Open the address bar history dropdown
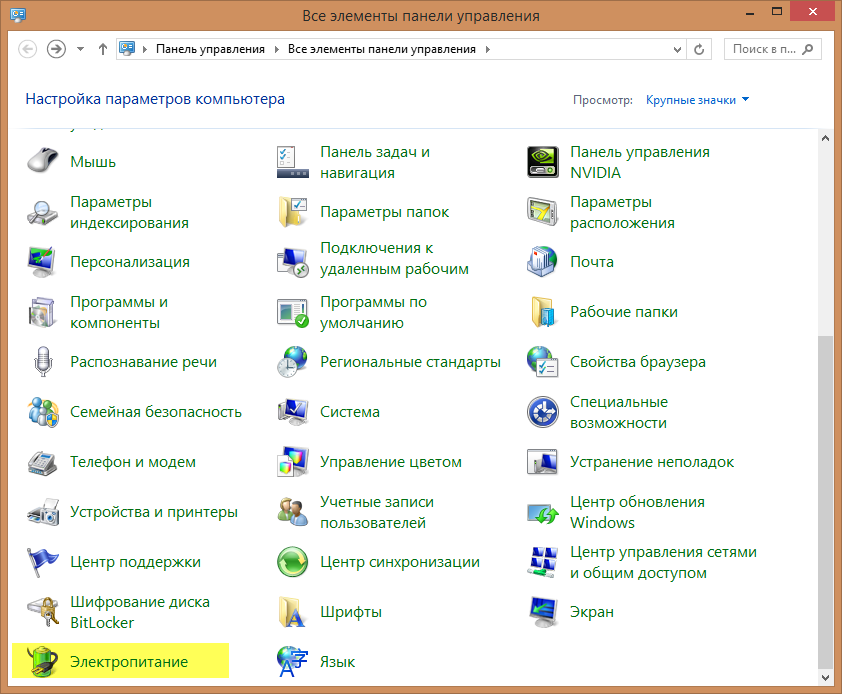This screenshot has height=694, width=842. click(677, 49)
